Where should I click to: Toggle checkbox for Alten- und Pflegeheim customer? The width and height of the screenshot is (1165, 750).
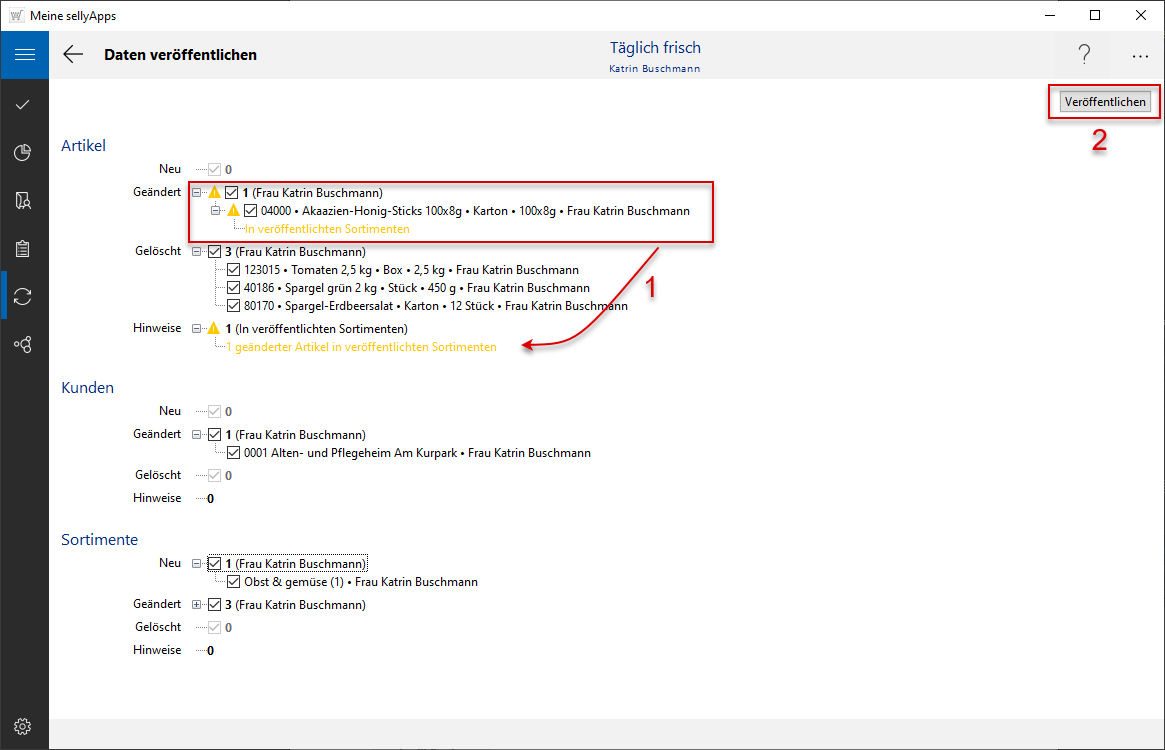(234, 453)
